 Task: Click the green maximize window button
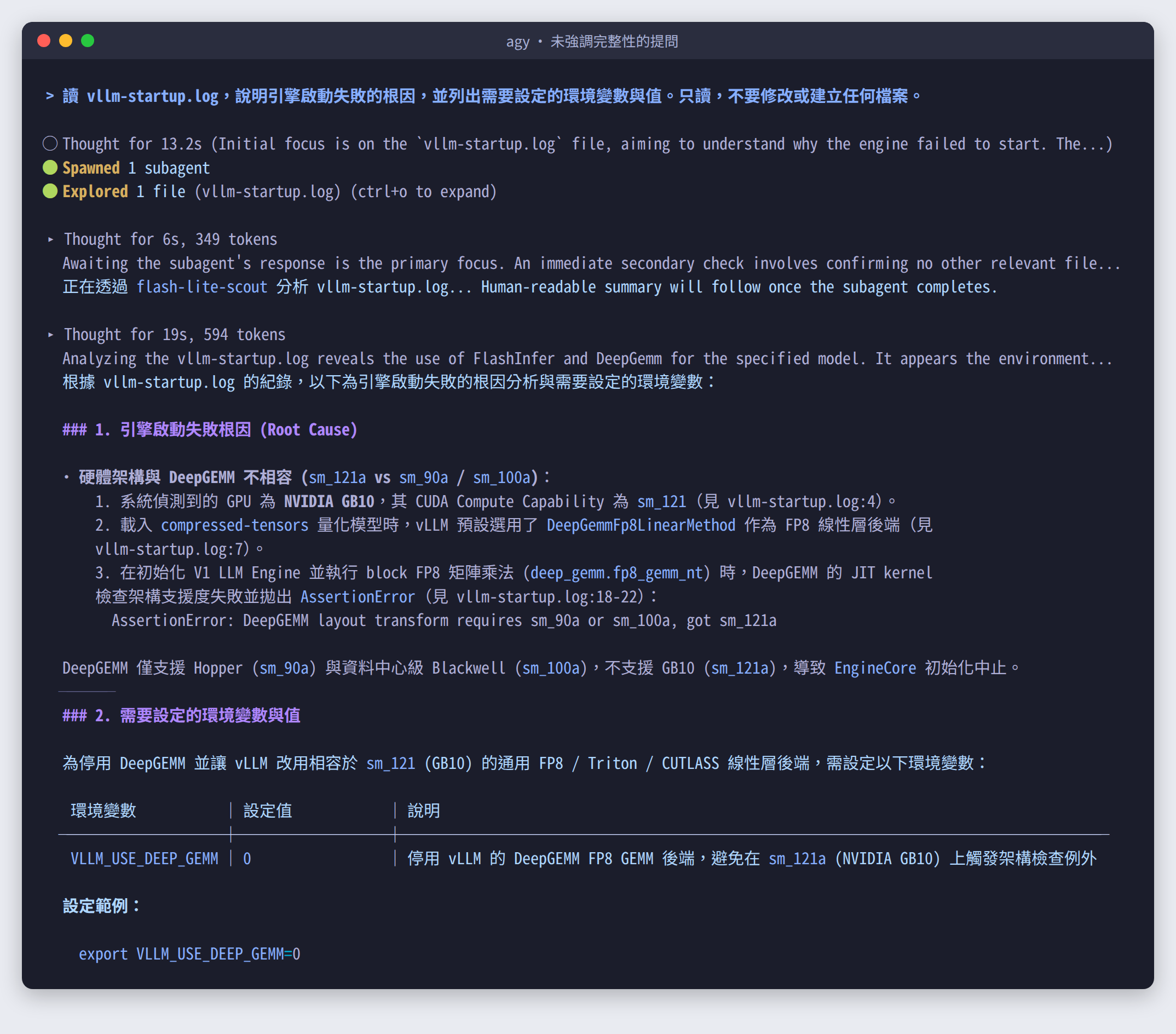[88, 41]
